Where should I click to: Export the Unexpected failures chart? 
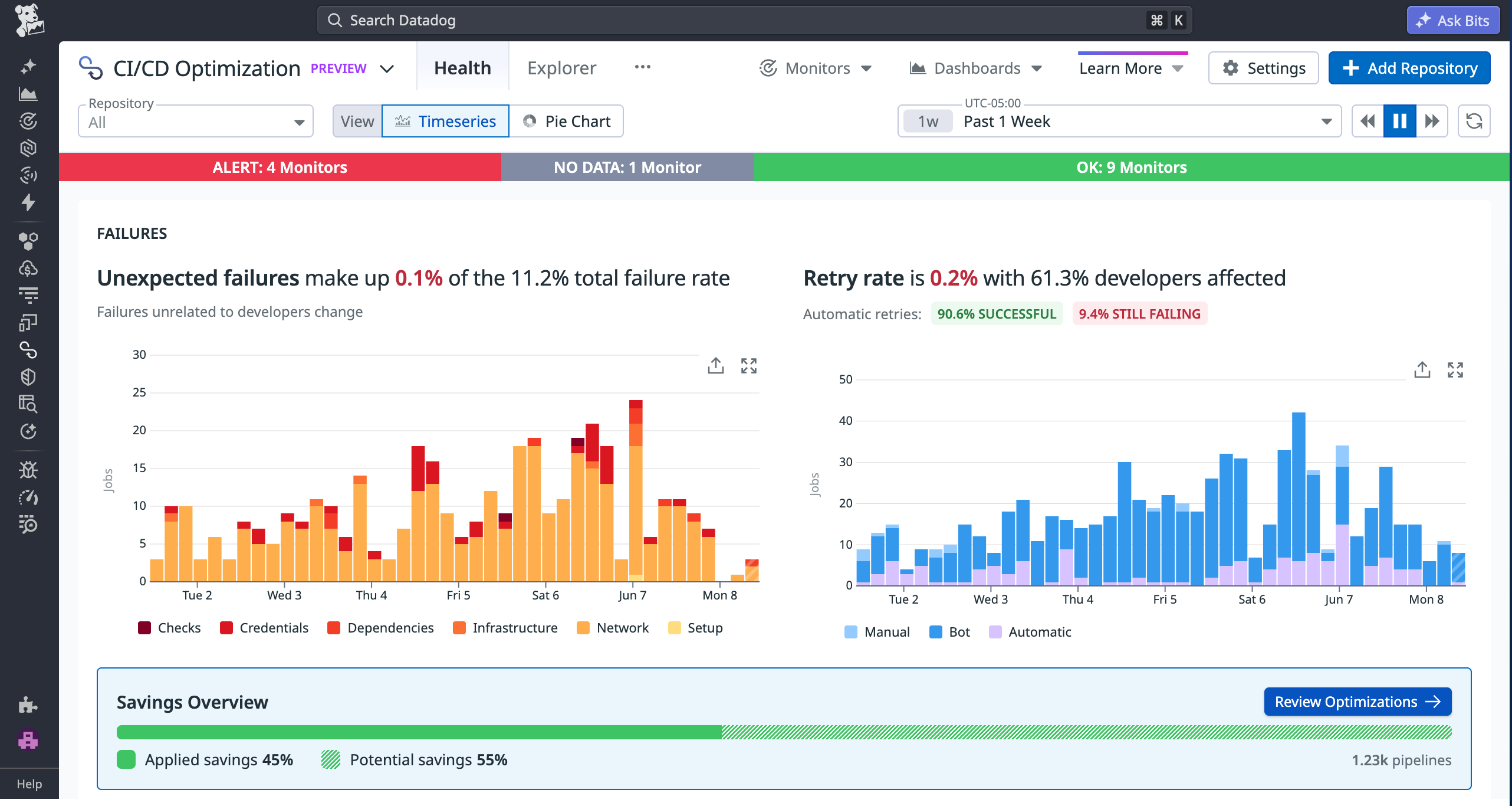(716, 366)
